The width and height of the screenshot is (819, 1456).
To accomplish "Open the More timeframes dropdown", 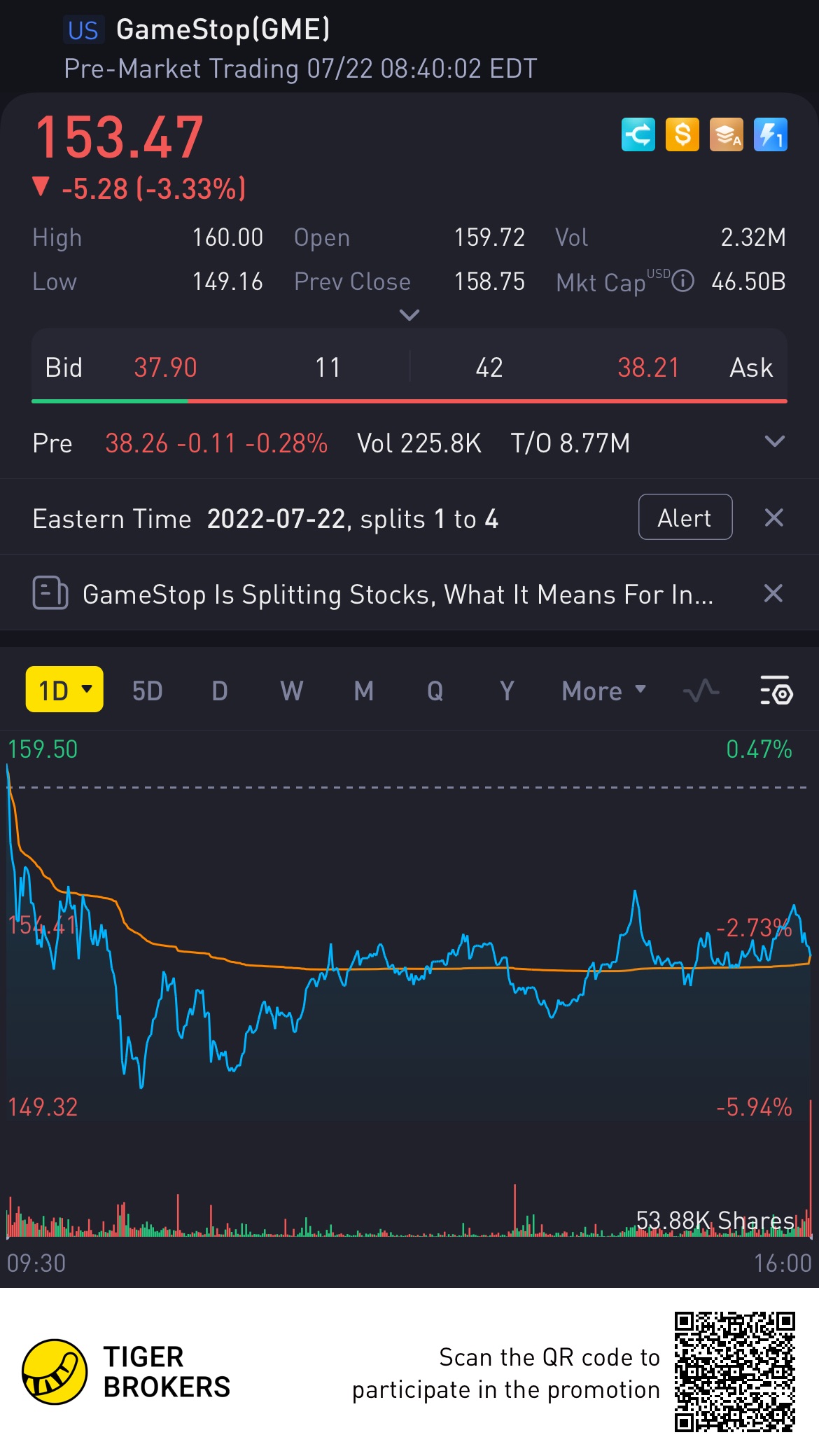I will 603,691.
